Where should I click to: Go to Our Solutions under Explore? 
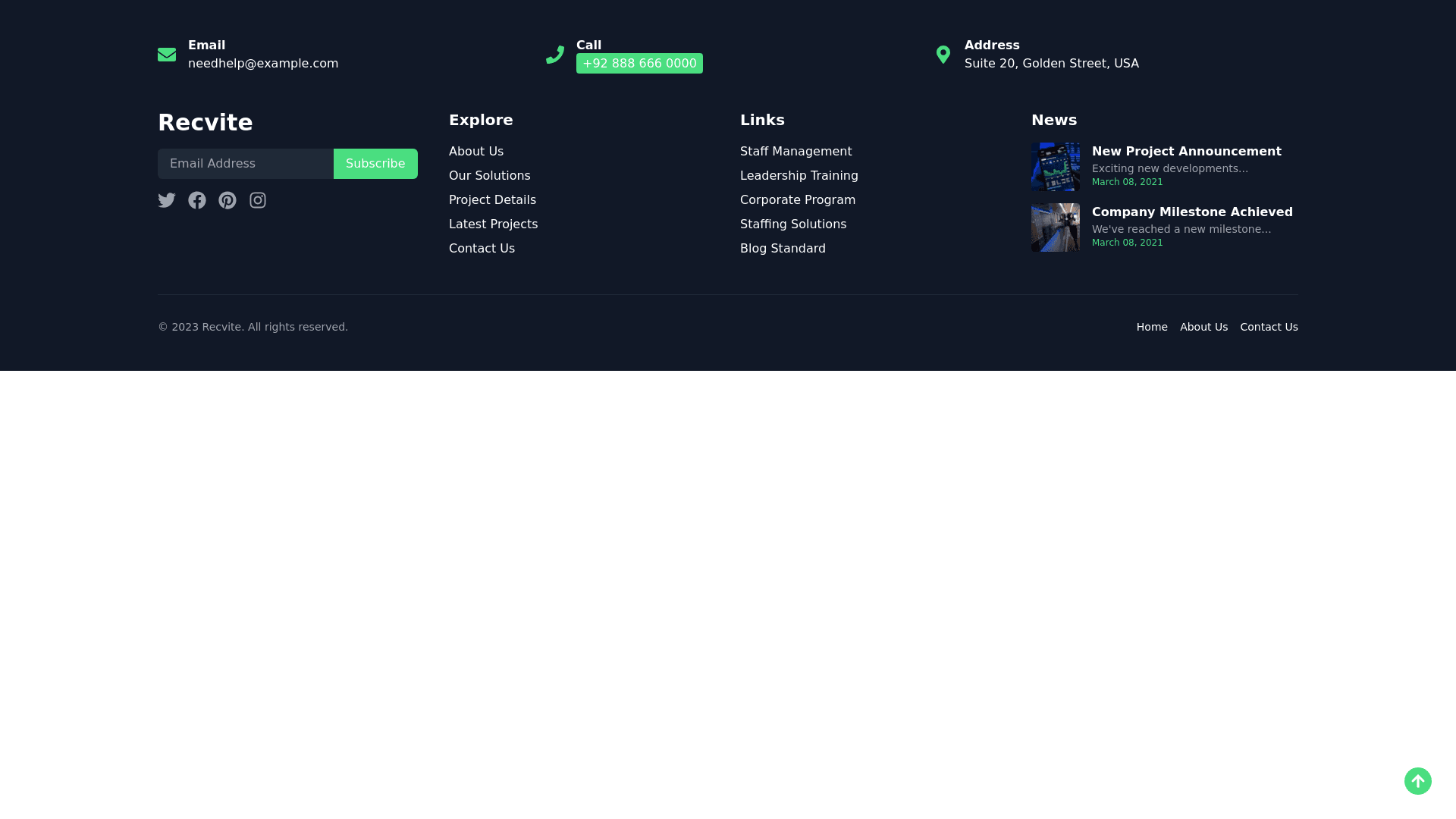click(x=489, y=176)
